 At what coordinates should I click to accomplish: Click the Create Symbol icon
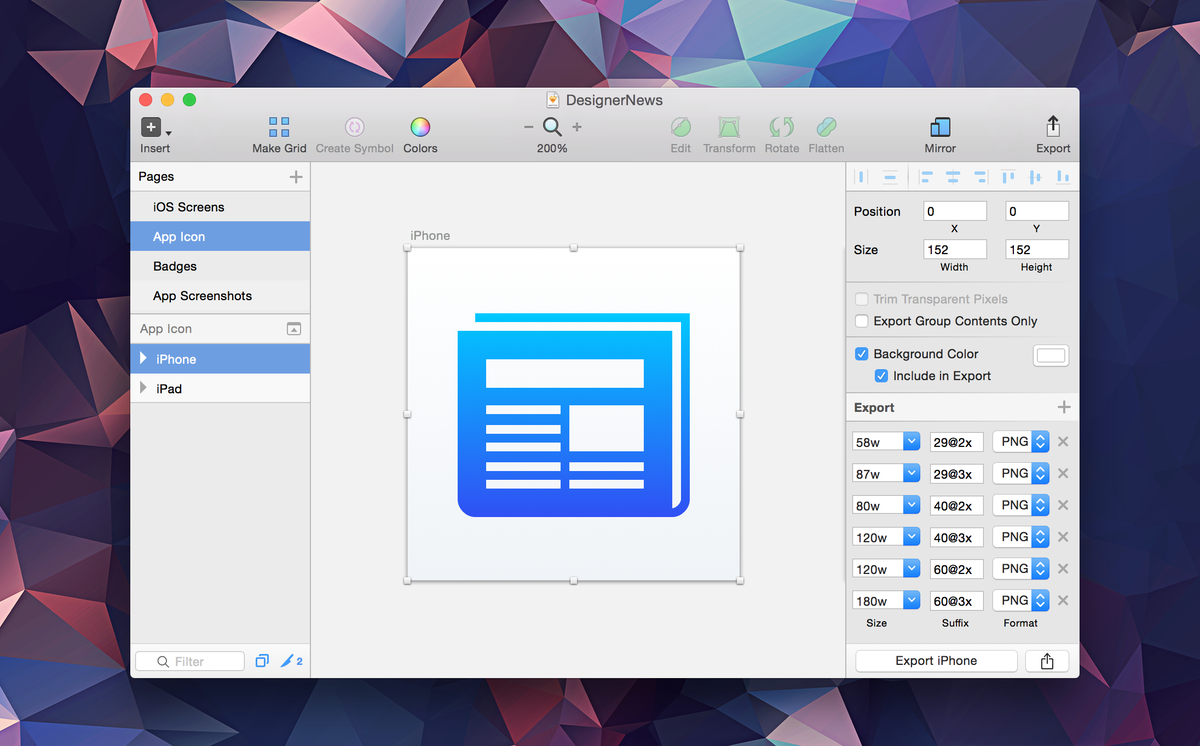[x=354, y=127]
